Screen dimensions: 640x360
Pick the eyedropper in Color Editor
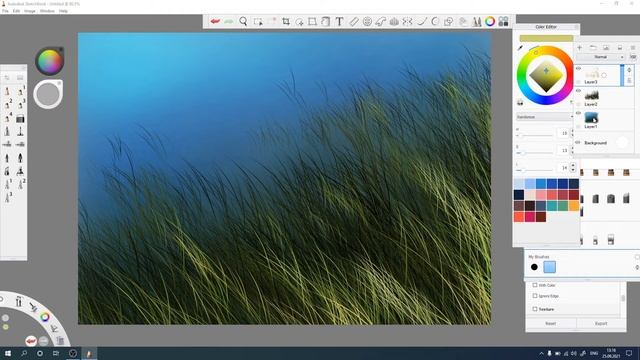click(x=520, y=48)
